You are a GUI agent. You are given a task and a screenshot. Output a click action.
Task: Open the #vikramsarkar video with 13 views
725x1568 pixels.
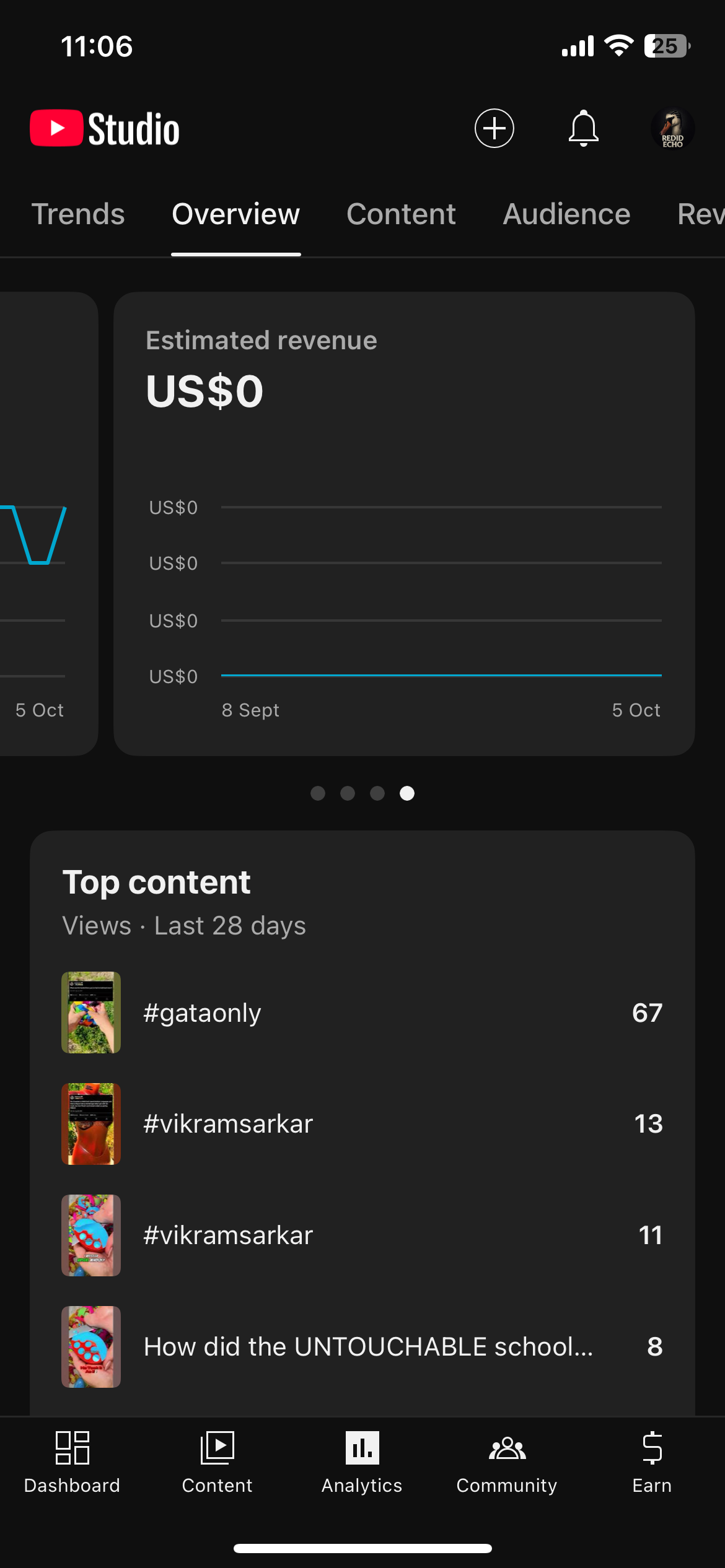pos(362,1124)
